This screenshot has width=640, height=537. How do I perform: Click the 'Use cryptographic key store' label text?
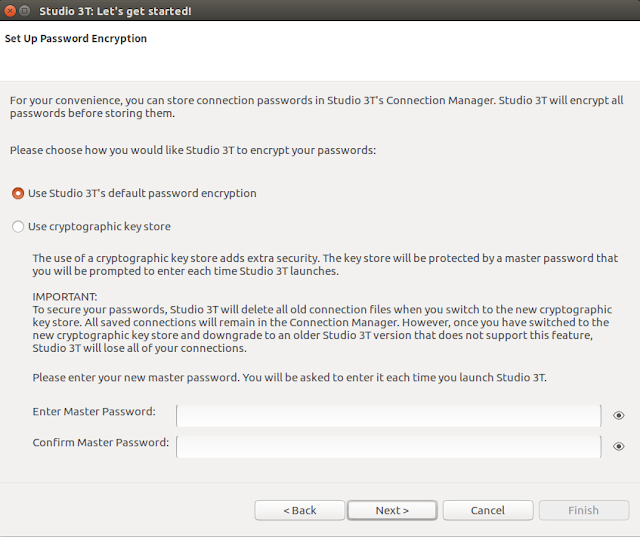pyautogui.click(x=99, y=227)
